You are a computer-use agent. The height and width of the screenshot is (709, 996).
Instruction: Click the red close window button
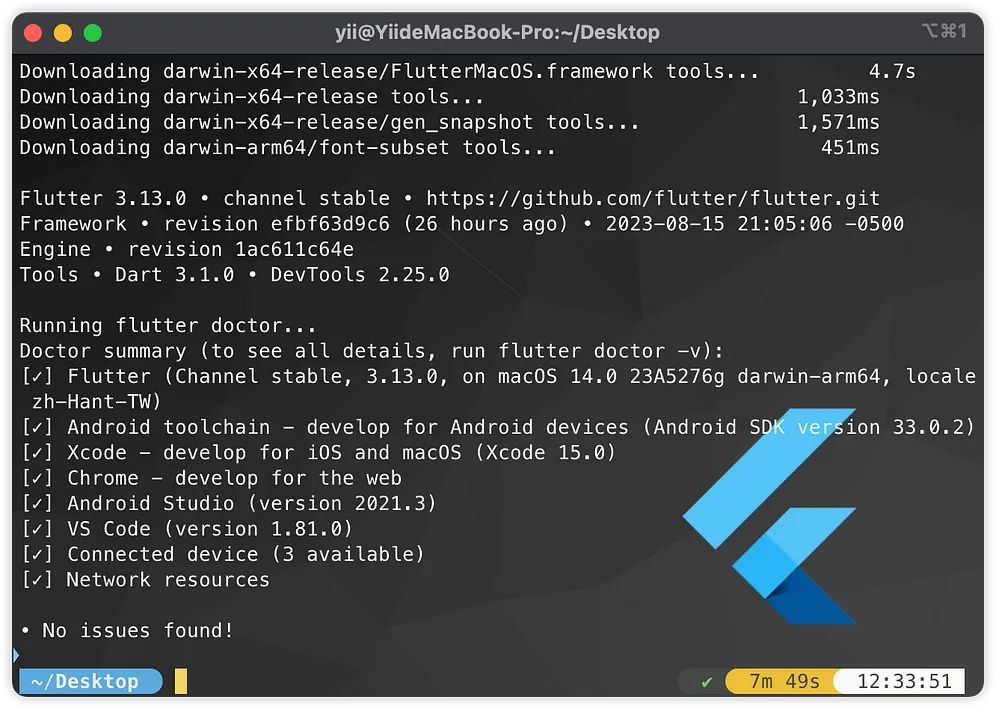point(33,32)
